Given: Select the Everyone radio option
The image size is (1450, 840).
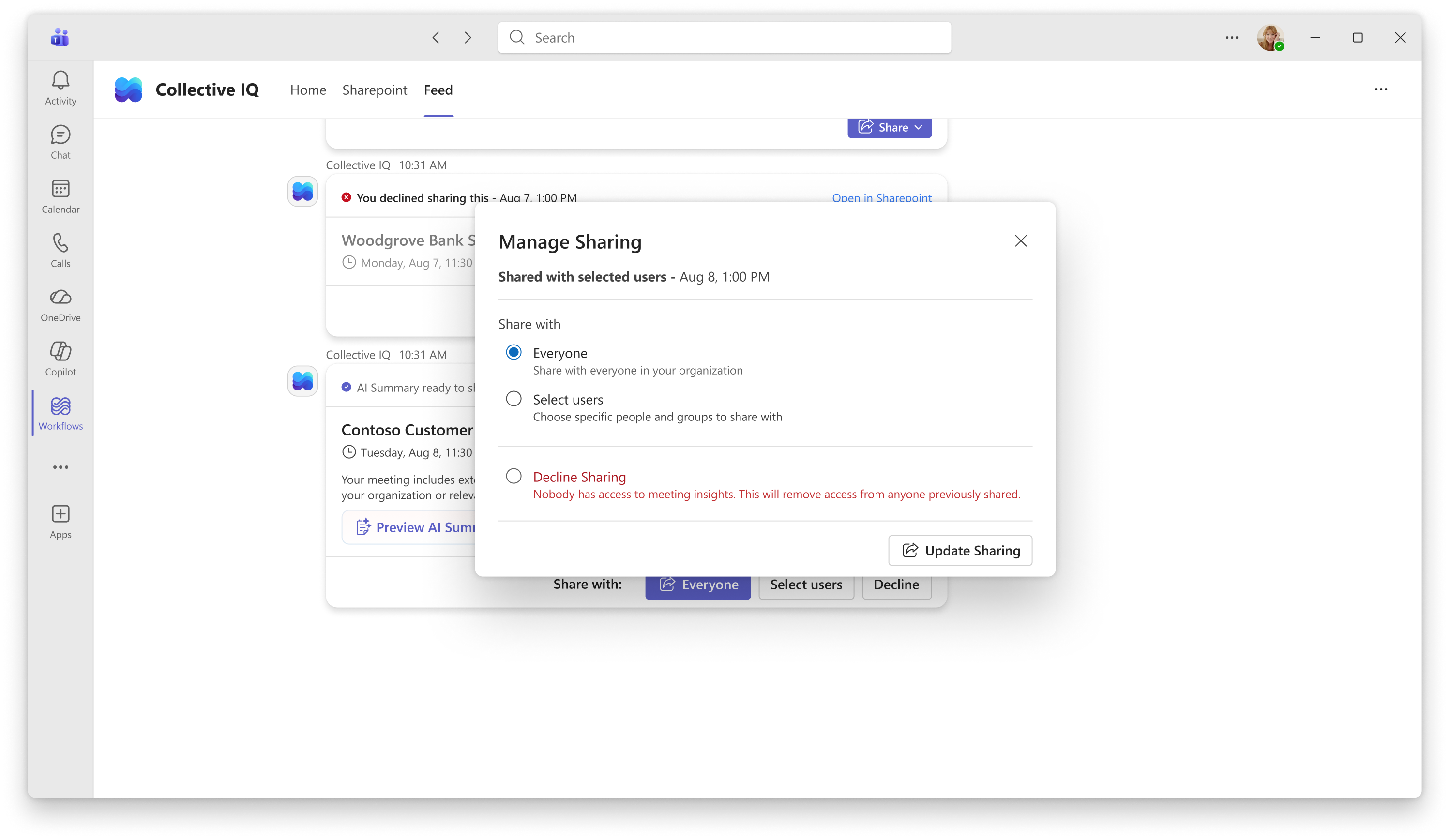Looking at the screenshot, I should (x=514, y=352).
